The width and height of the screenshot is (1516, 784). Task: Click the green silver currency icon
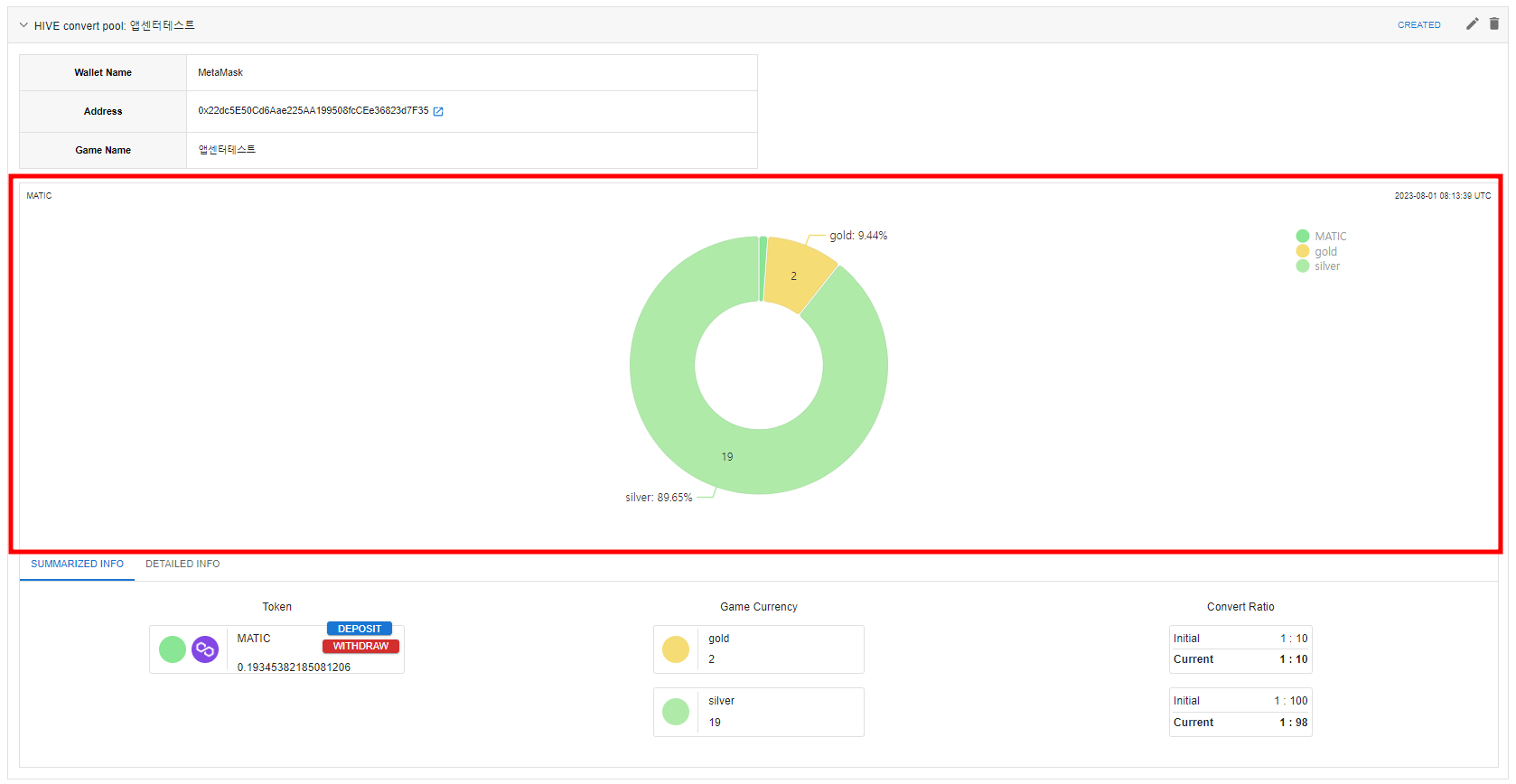(x=676, y=712)
